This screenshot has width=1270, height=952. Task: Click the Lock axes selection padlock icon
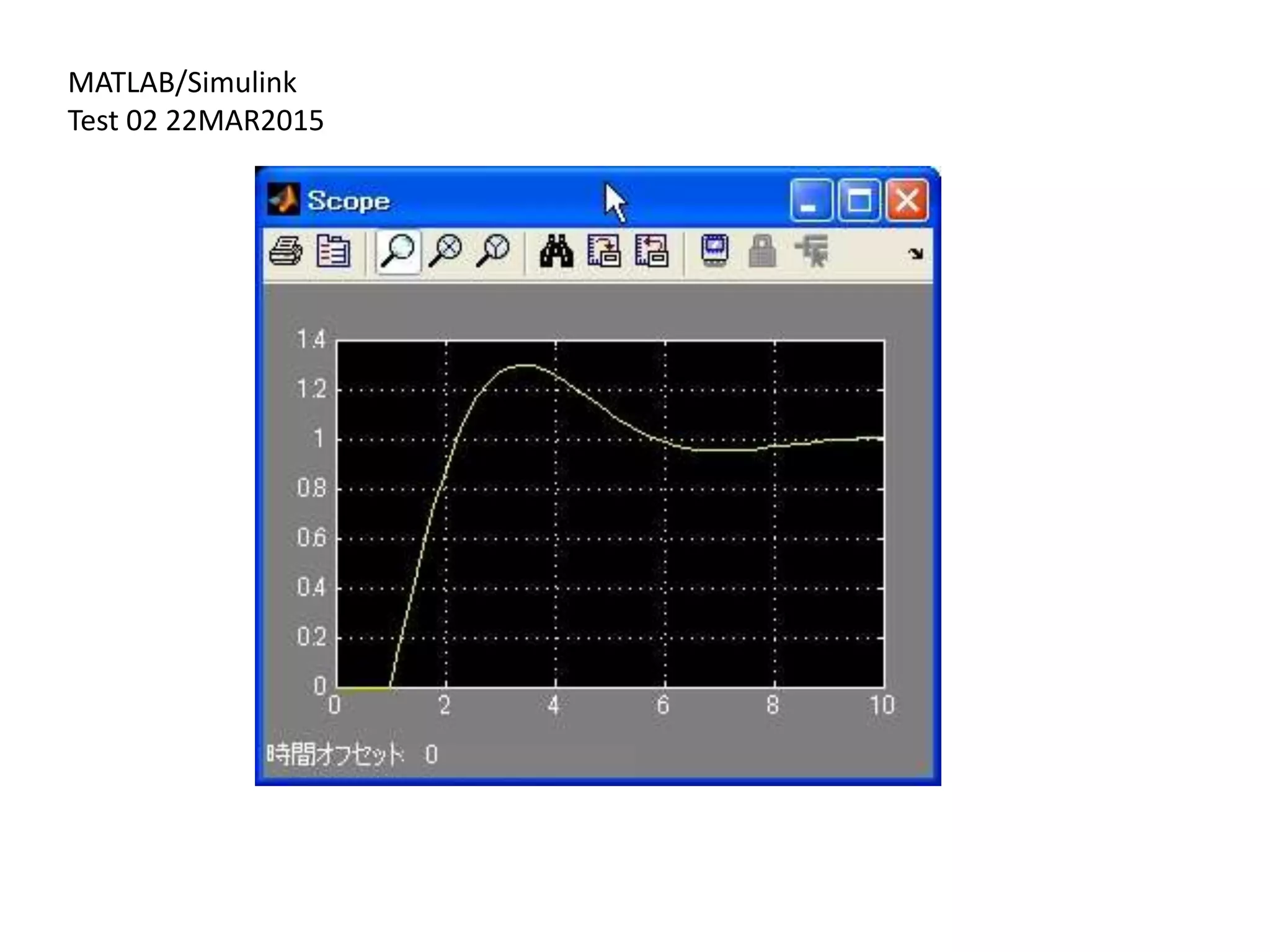(762, 251)
